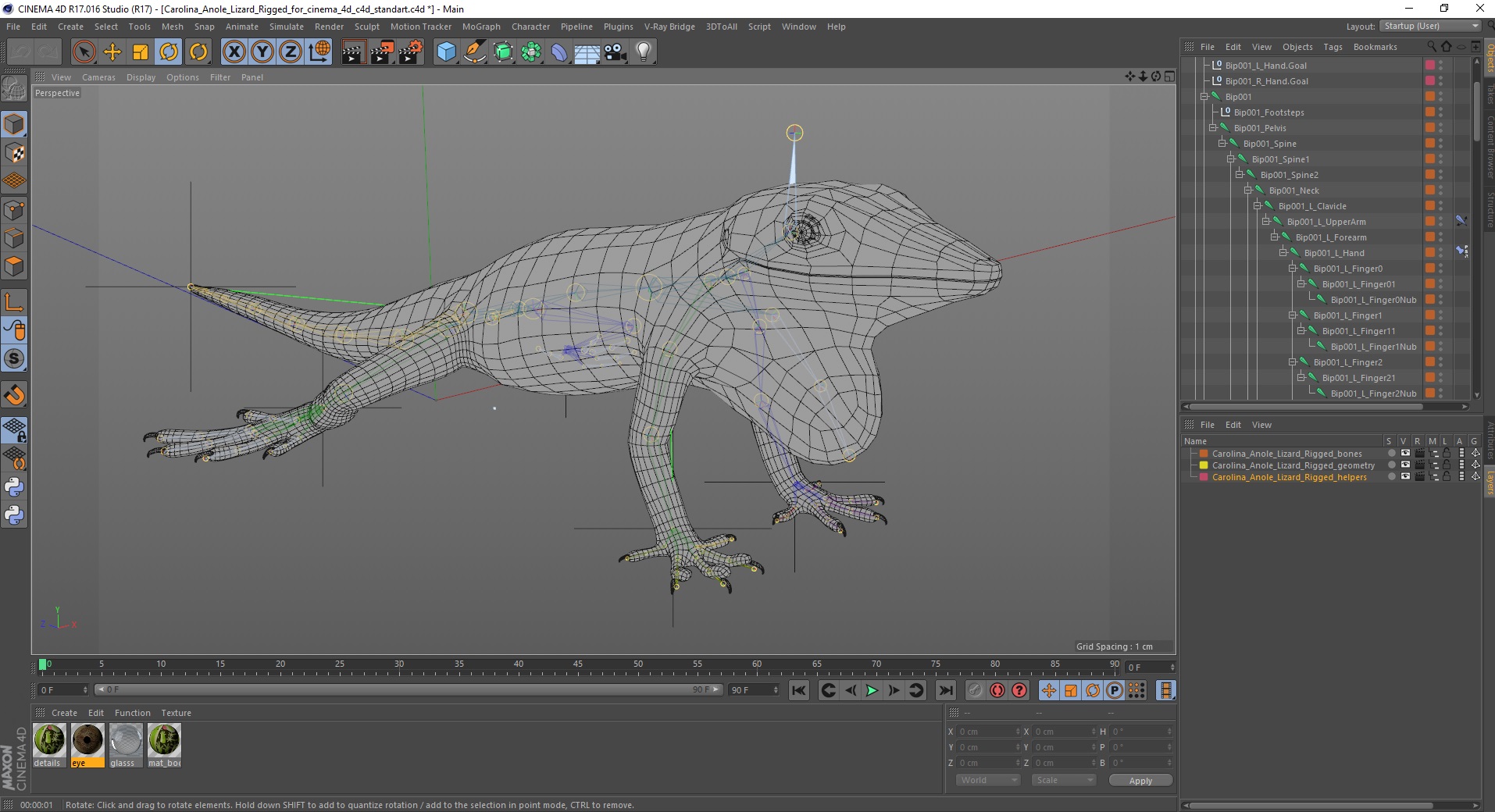Toggle the Parameter (P) keyframe button
Image resolution: width=1495 pixels, height=812 pixels.
[1115, 690]
